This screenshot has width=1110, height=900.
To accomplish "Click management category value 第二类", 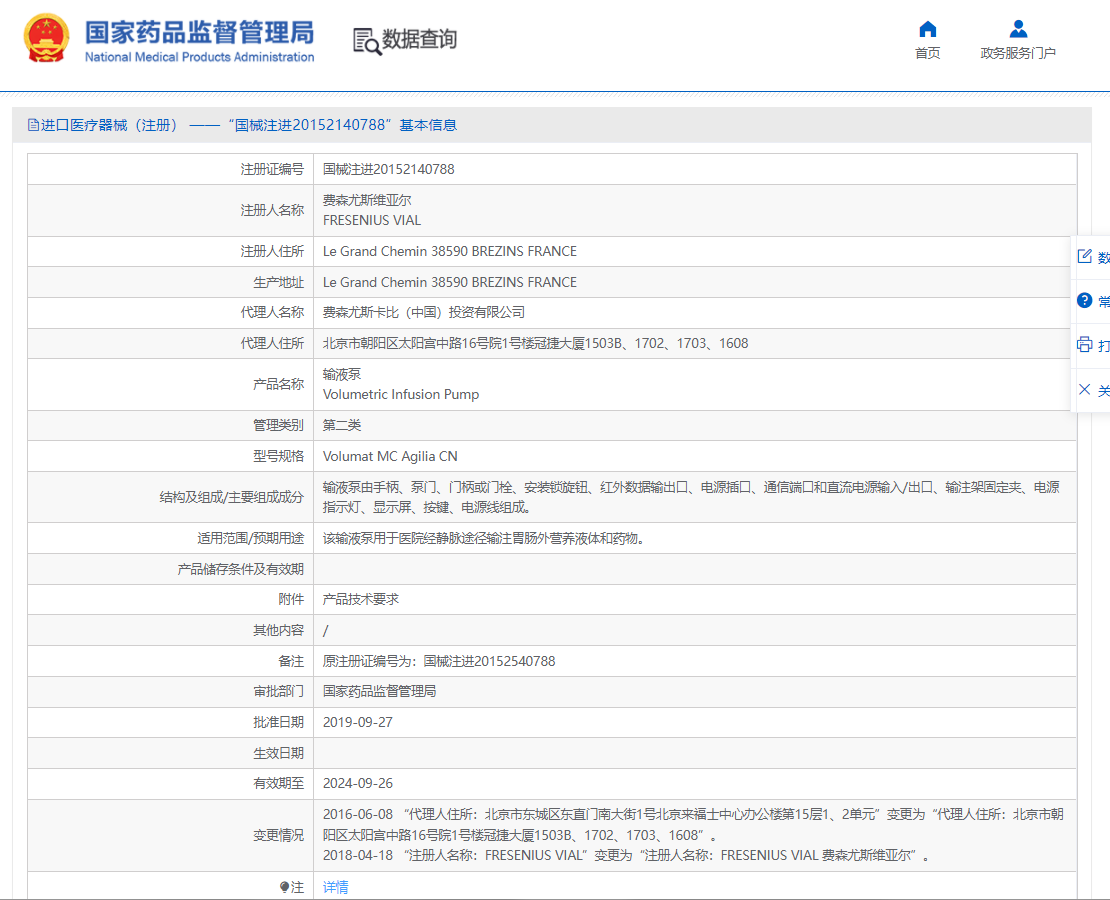I will 342,425.
